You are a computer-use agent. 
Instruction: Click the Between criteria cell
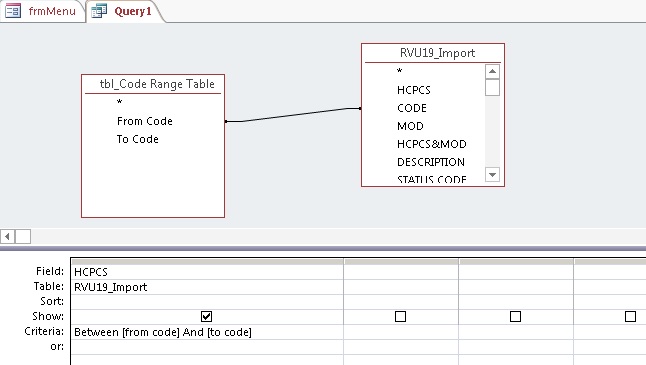pos(207,332)
